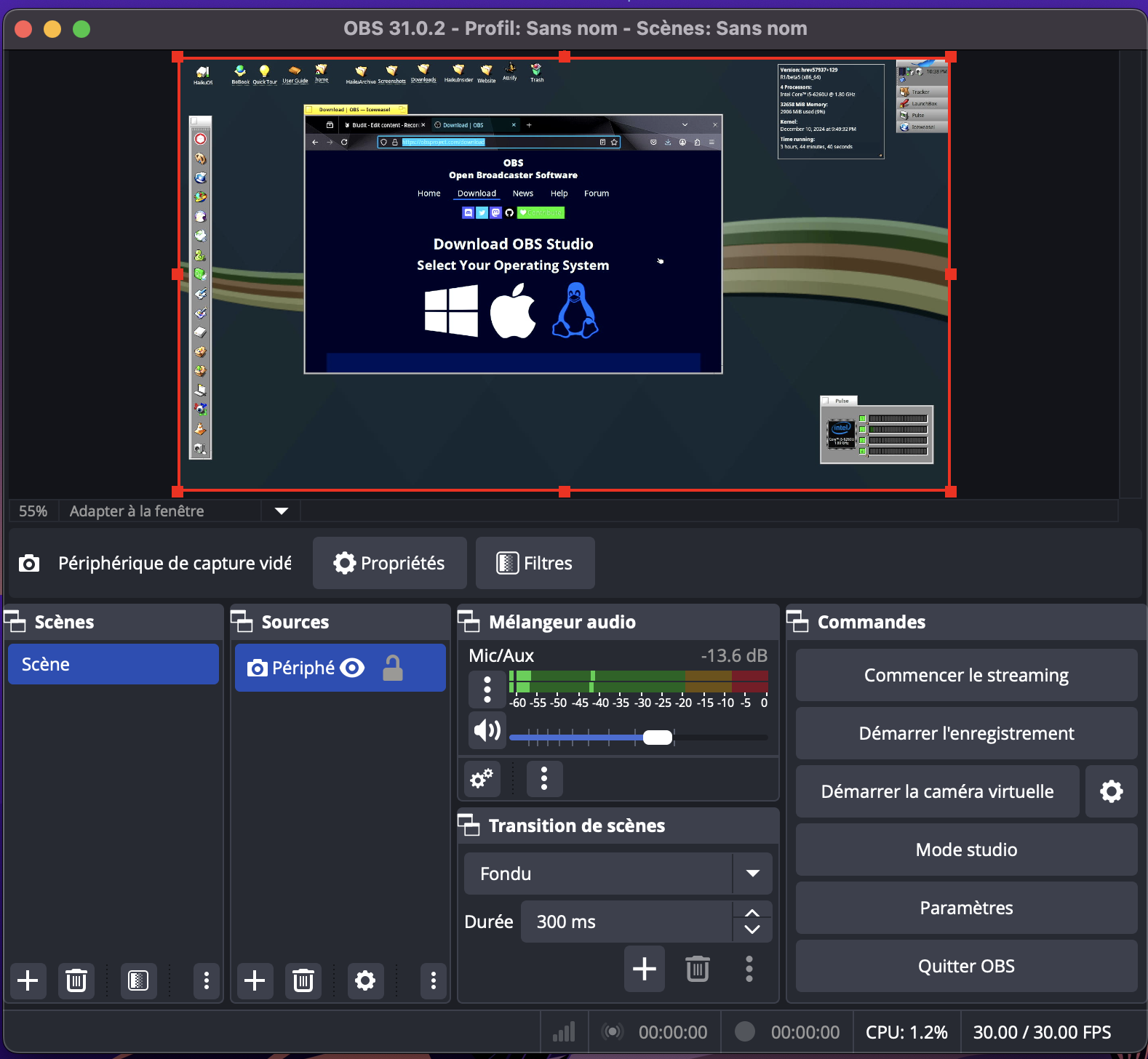Click the -13.6 dB volume readout
1148x1059 pixels.
point(734,655)
